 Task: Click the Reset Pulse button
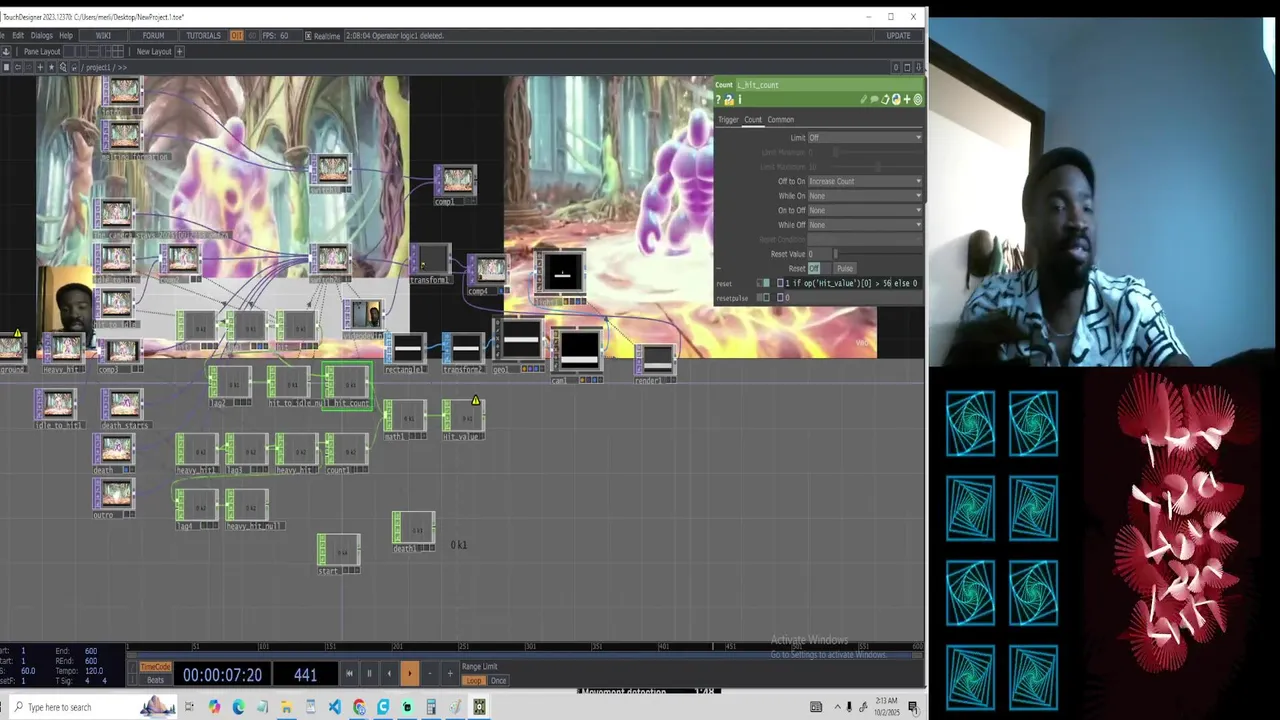(x=845, y=268)
